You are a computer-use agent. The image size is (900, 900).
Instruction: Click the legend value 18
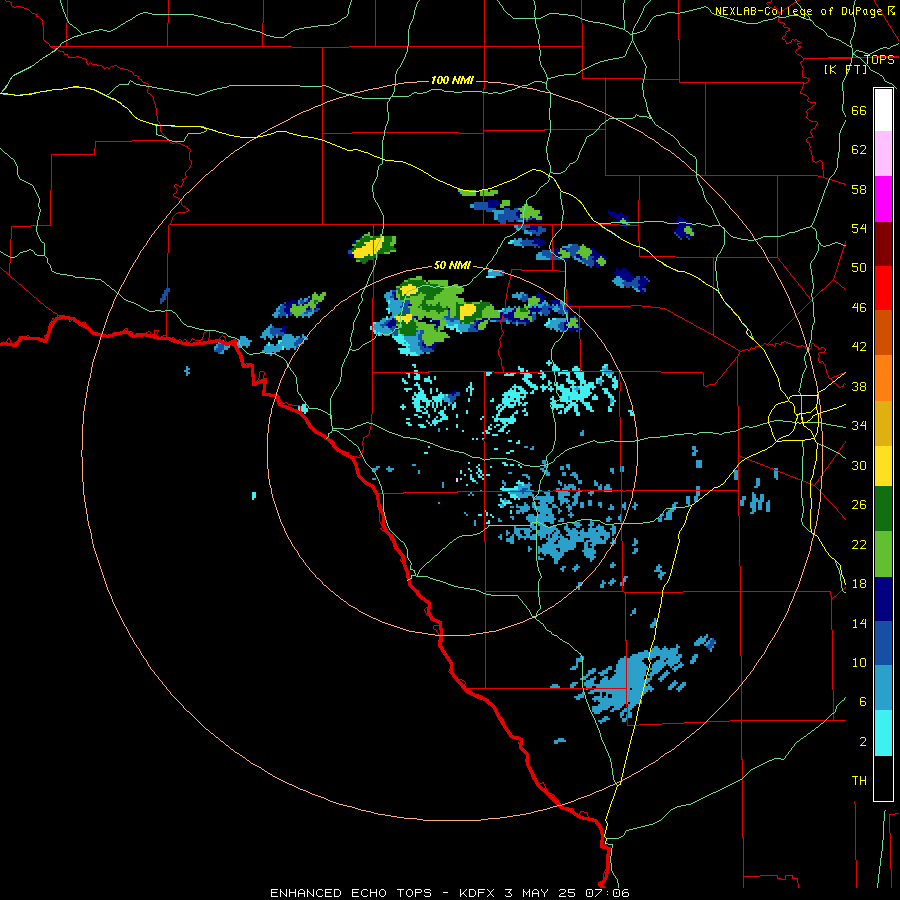859,584
